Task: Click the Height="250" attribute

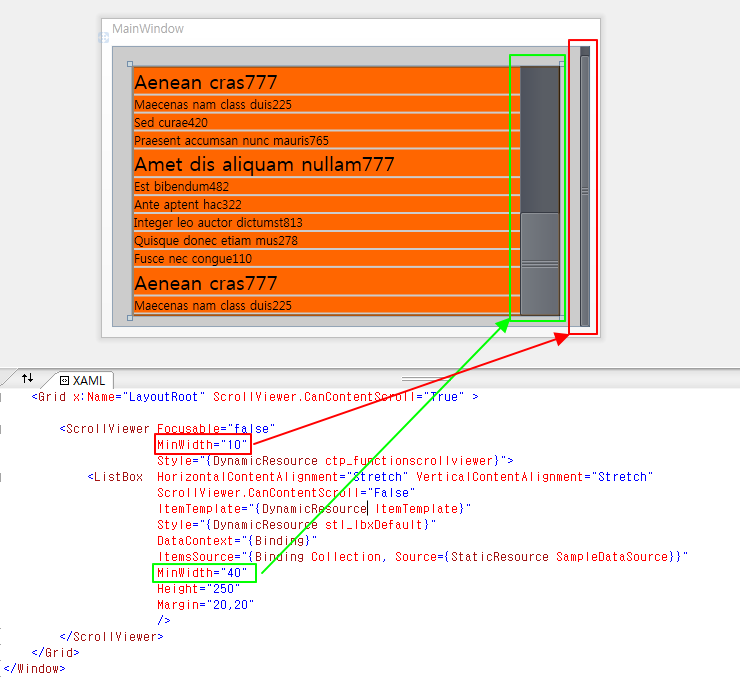Action: (198, 589)
